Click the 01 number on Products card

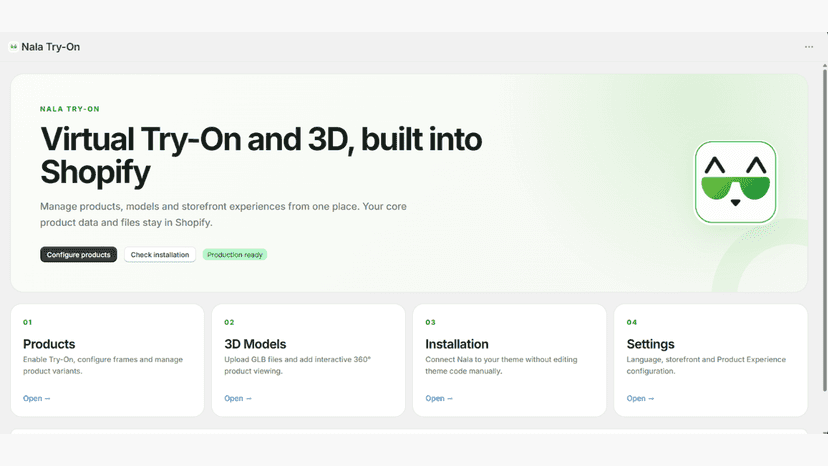point(27,322)
